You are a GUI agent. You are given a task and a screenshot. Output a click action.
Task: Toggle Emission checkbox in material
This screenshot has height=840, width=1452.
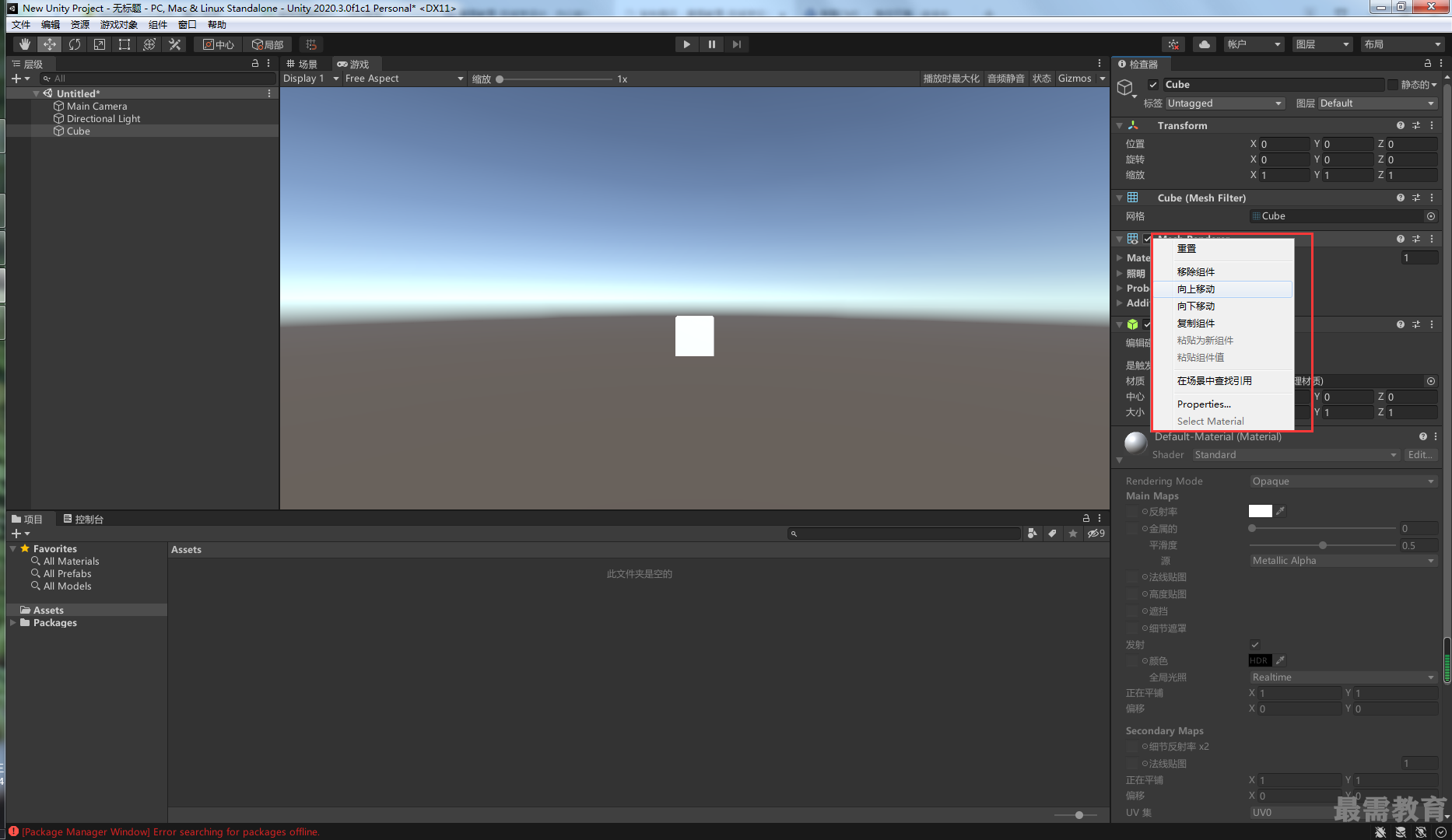pos(1255,644)
